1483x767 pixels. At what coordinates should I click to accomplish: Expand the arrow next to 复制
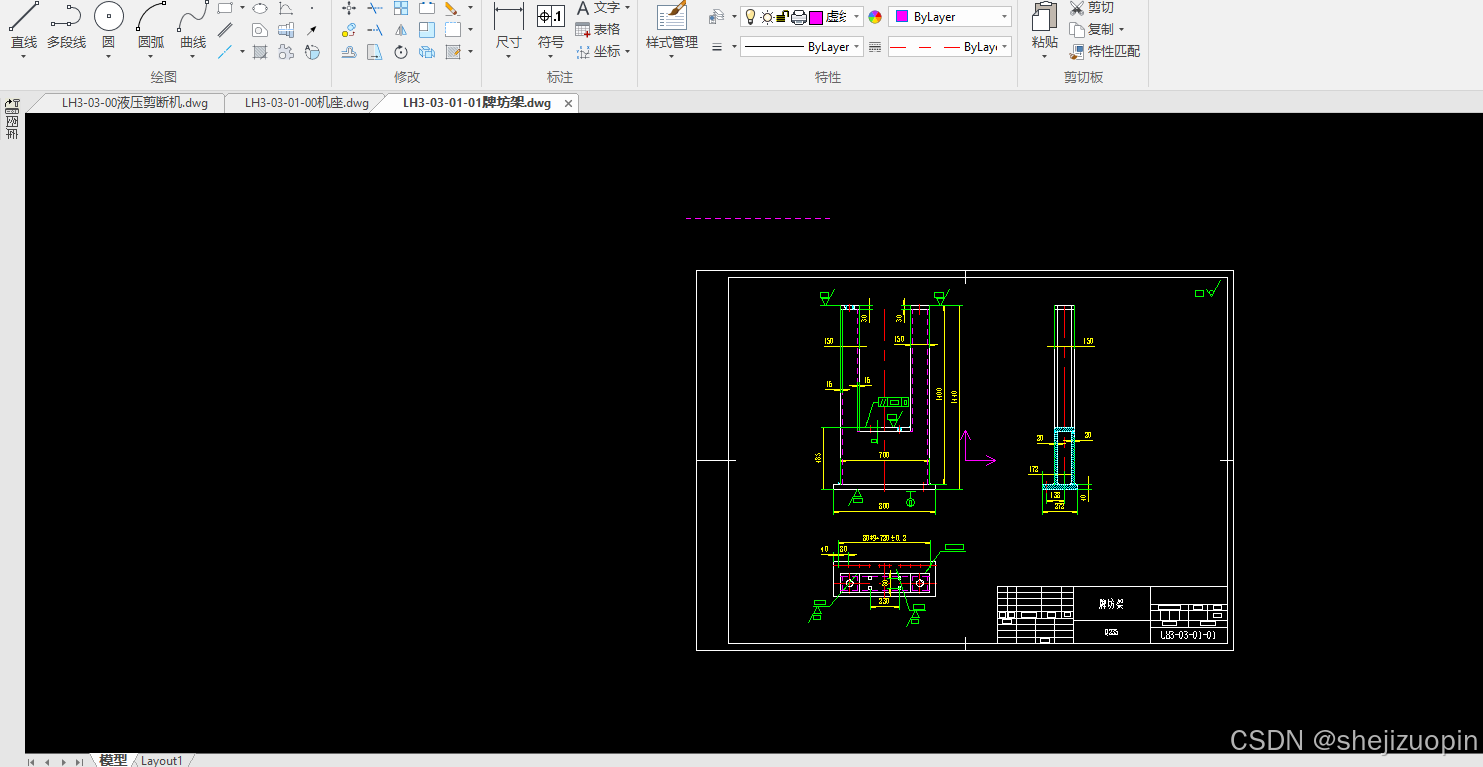click(1121, 30)
